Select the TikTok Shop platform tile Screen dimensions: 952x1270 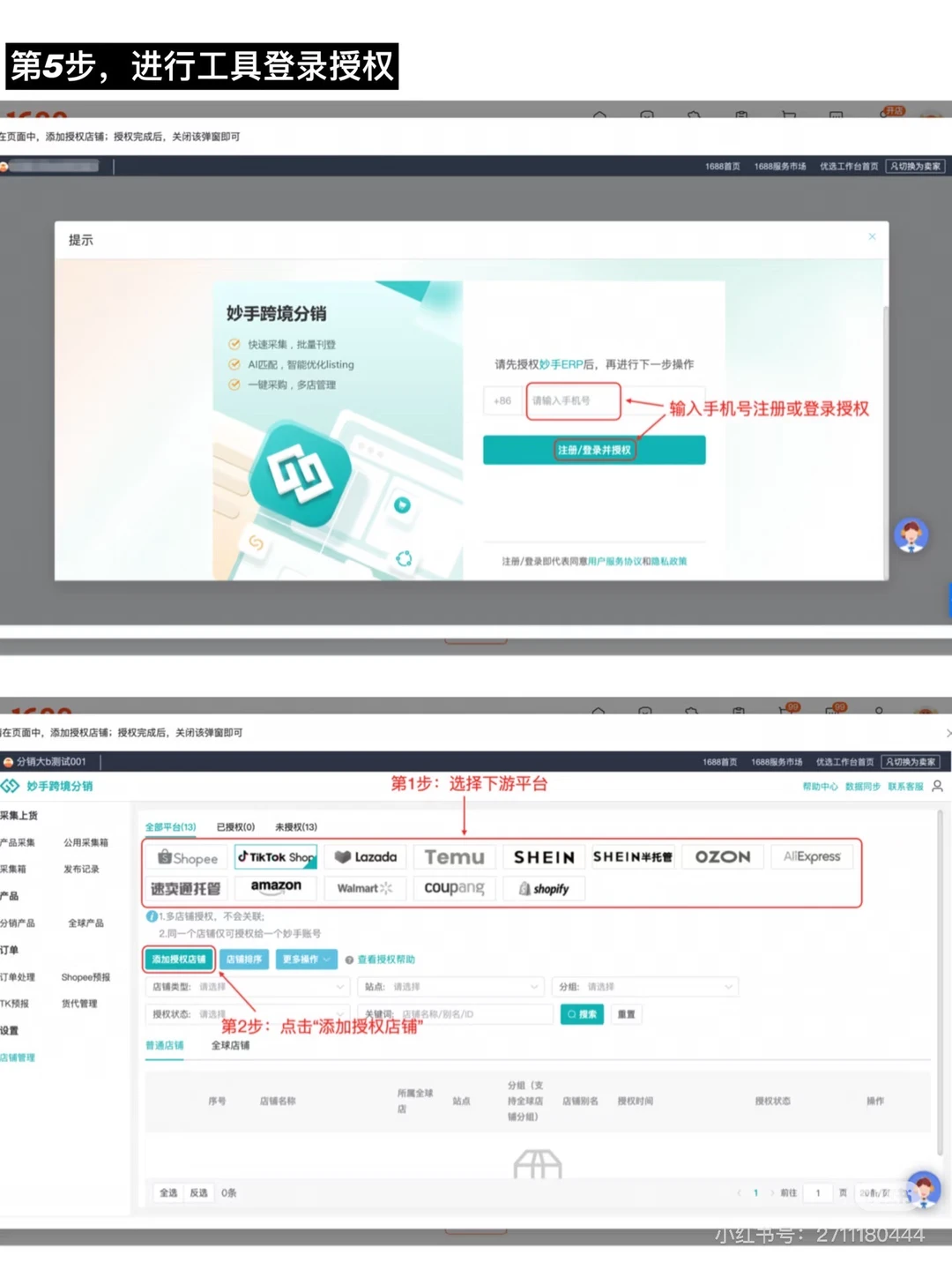tap(276, 857)
